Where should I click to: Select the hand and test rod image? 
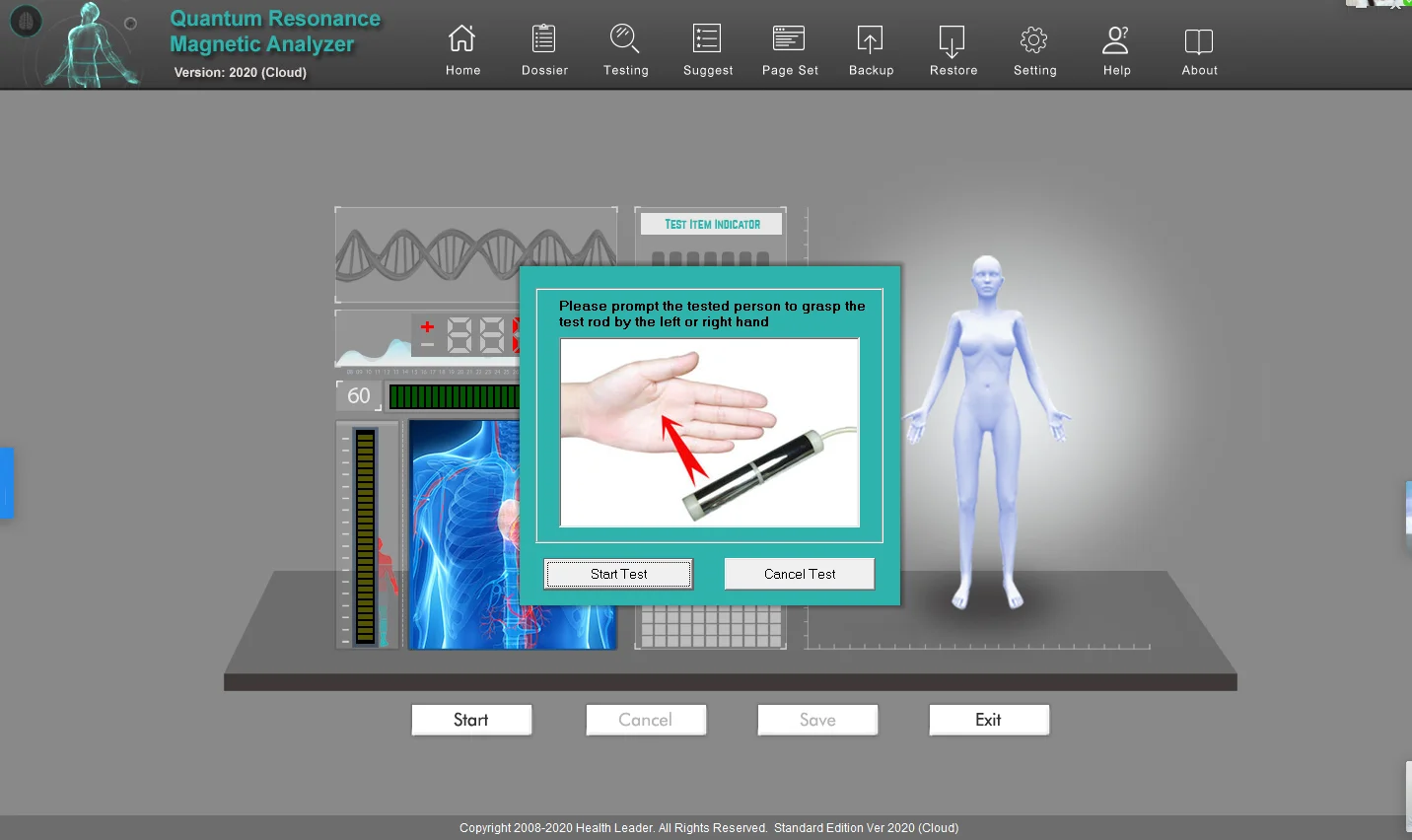coord(709,432)
